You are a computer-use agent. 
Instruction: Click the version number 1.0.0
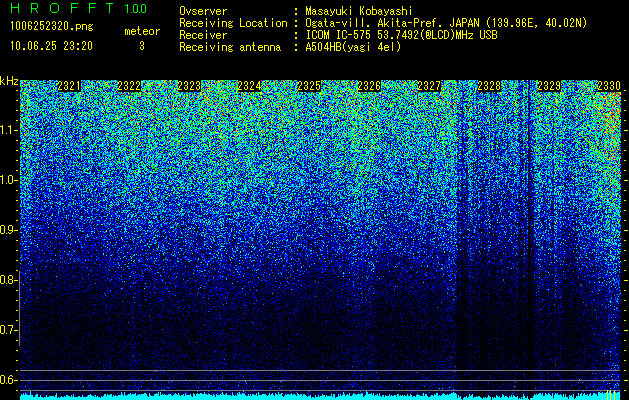[x=135, y=9]
